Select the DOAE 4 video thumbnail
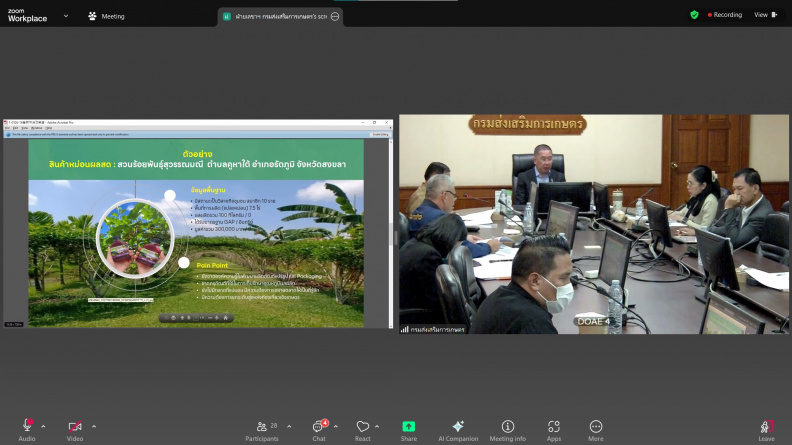 point(594,224)
